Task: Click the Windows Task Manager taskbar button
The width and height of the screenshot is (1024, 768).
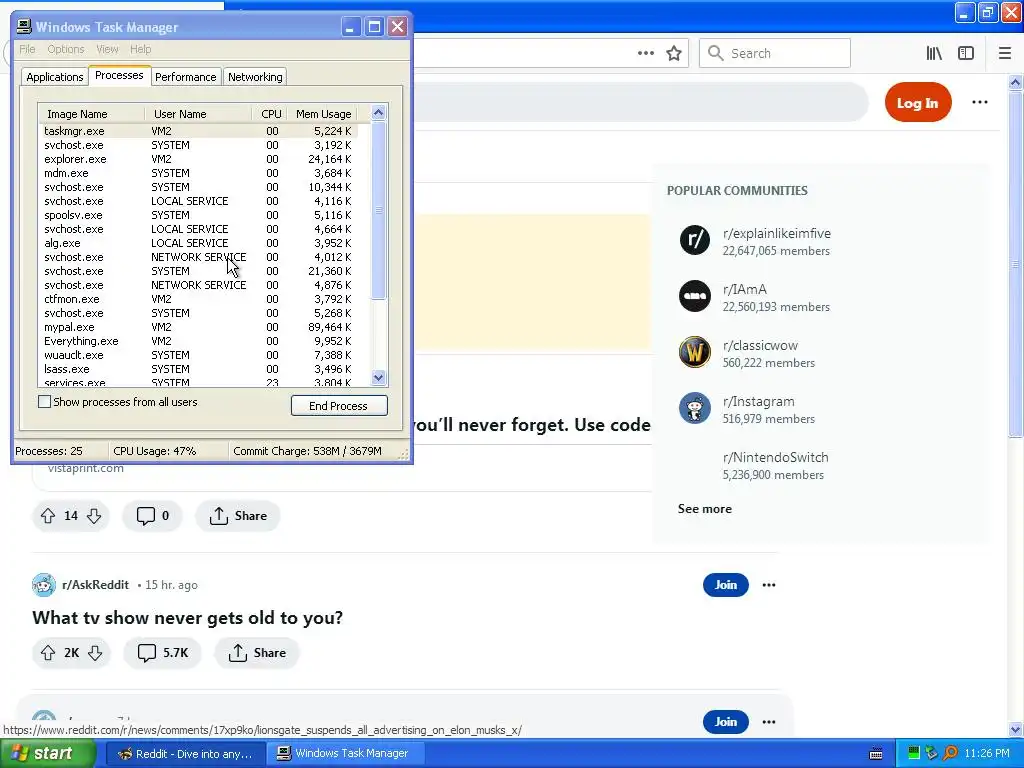Action: tap(346, 754)
